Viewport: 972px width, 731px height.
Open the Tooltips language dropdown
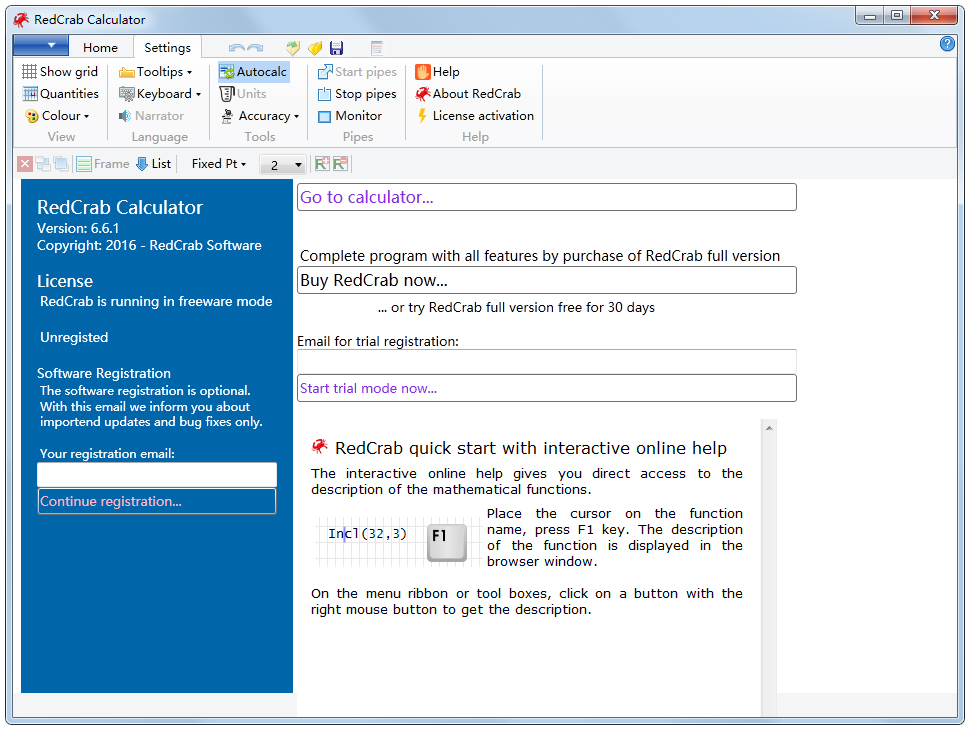(155, 71)
